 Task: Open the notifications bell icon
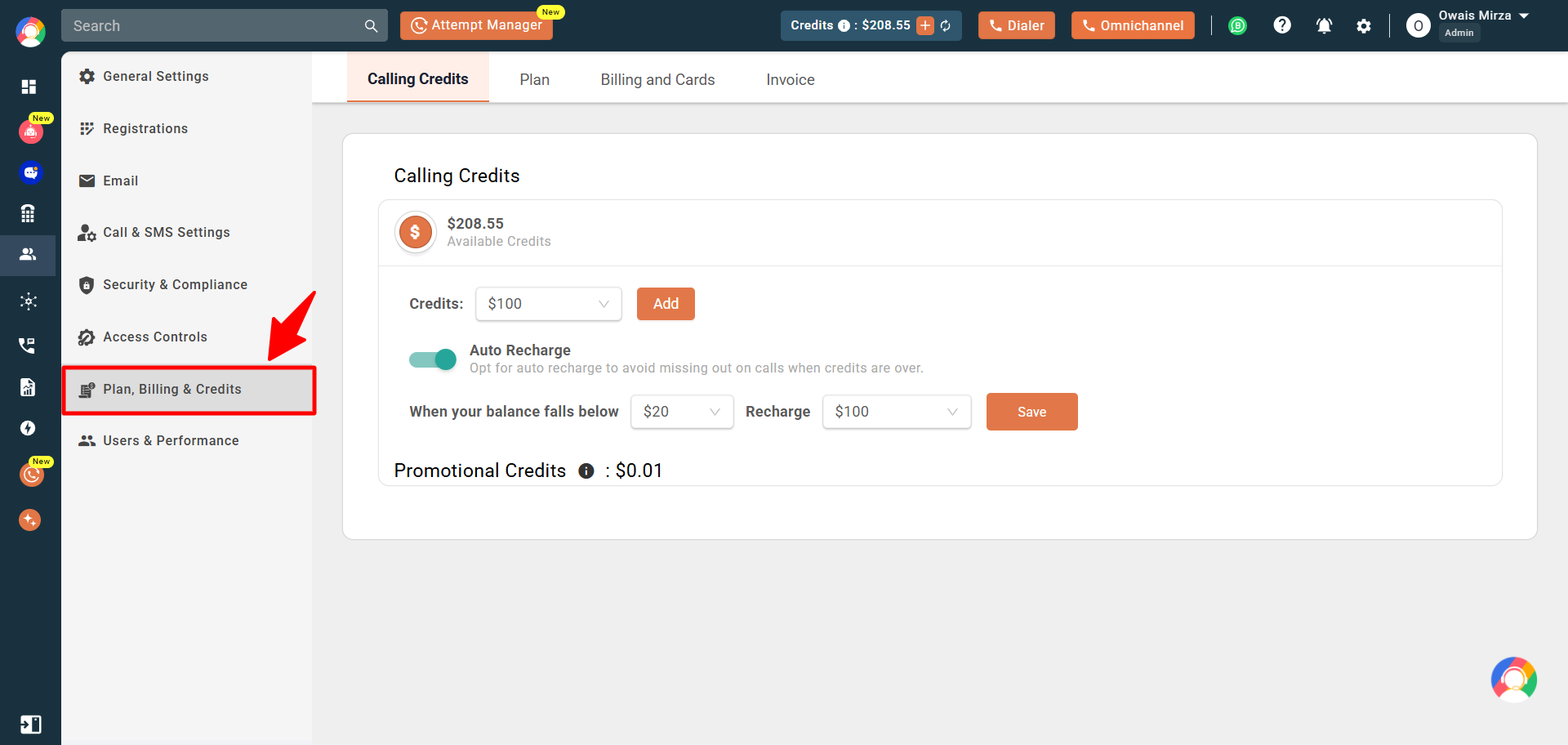[x=1324, y=25]
